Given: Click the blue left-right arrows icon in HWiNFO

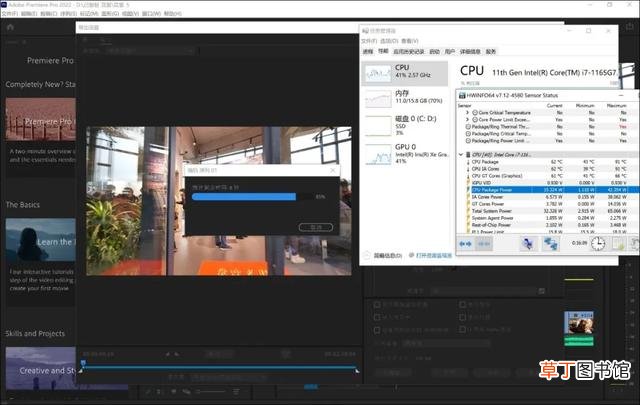Looking at the screenshot, I should tap(465, 244).
